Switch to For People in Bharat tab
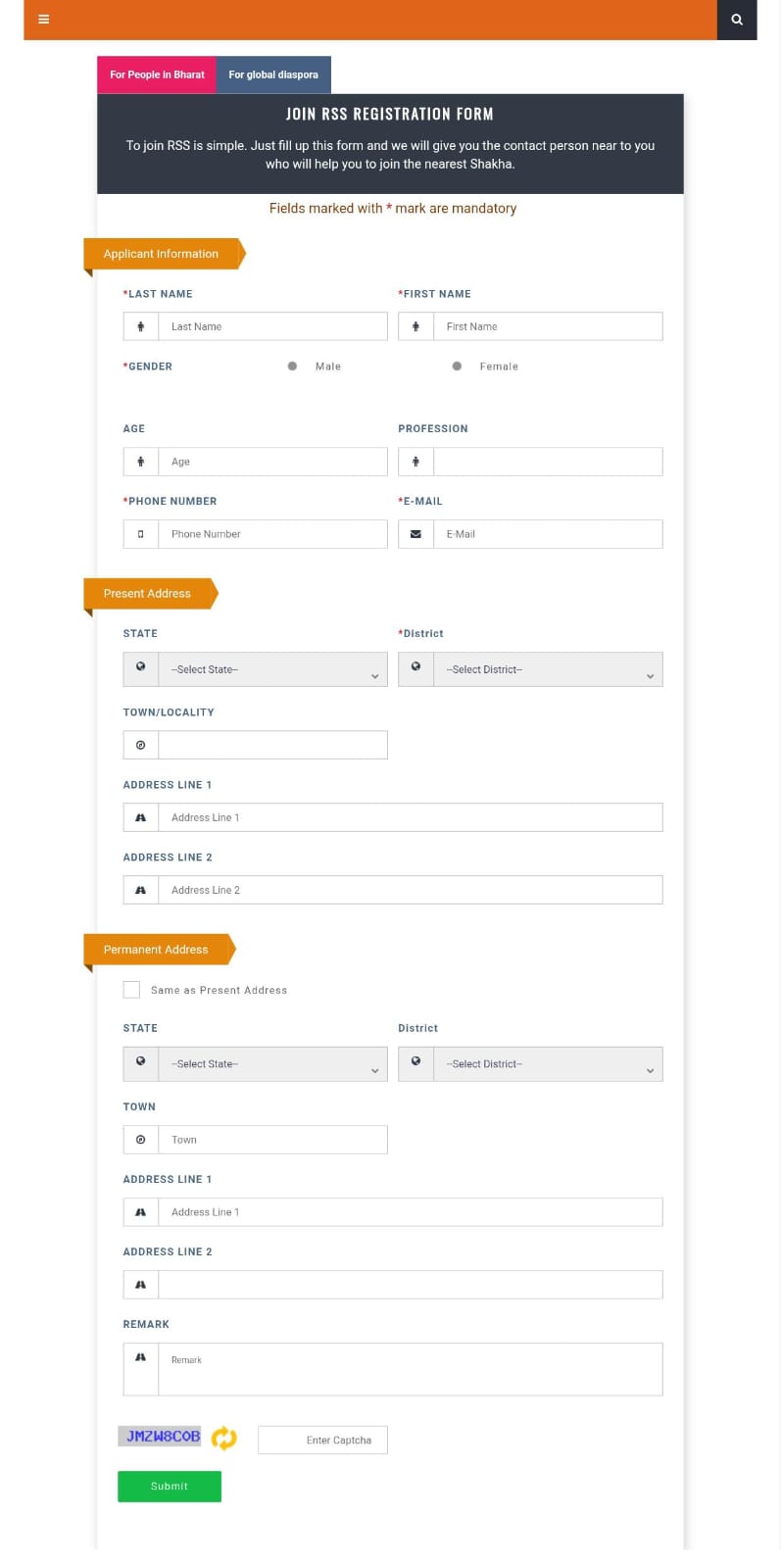 coord(157,74)
